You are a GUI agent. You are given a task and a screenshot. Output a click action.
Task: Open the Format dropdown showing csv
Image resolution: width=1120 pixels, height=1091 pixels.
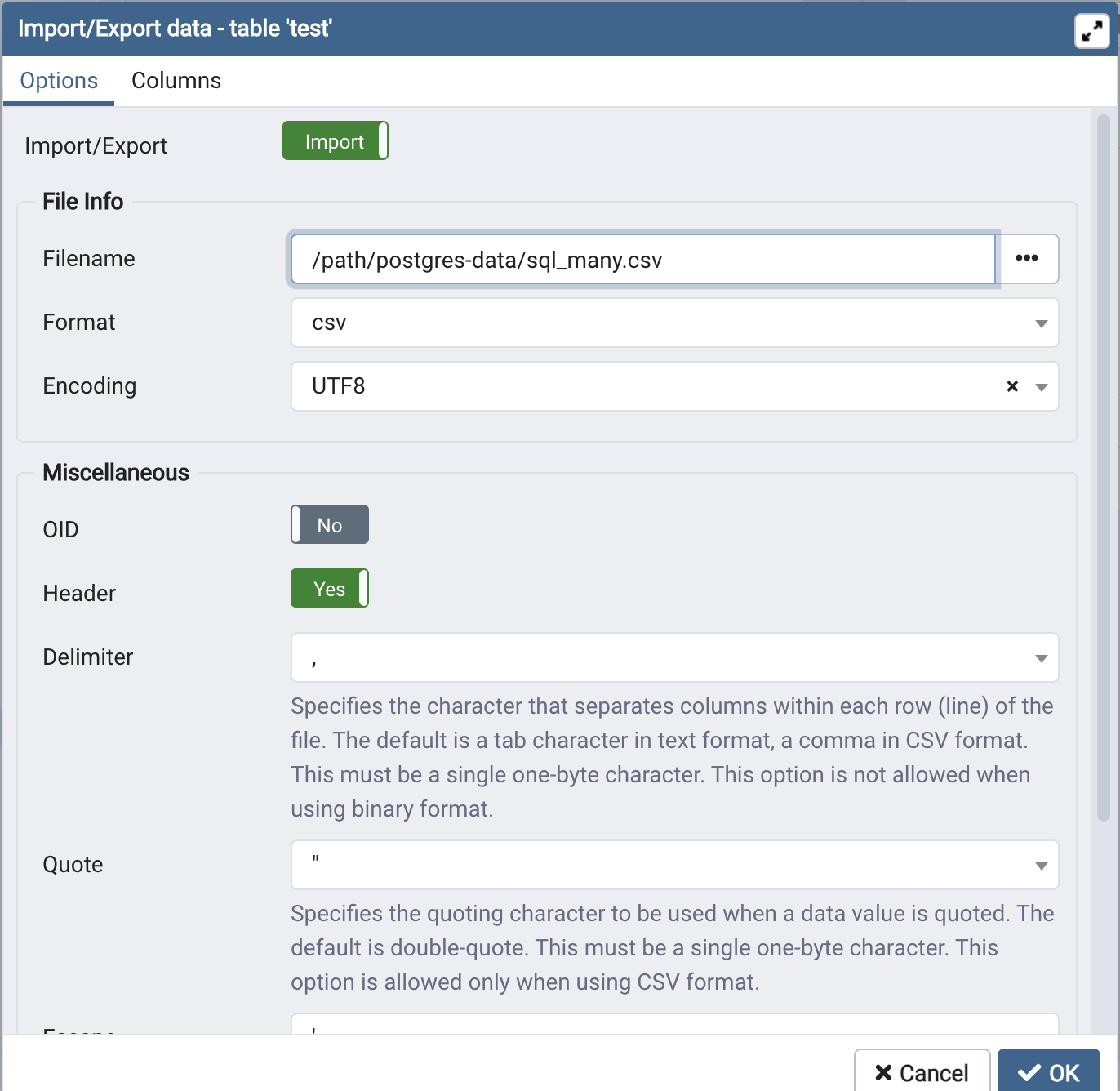click(674, 323)
